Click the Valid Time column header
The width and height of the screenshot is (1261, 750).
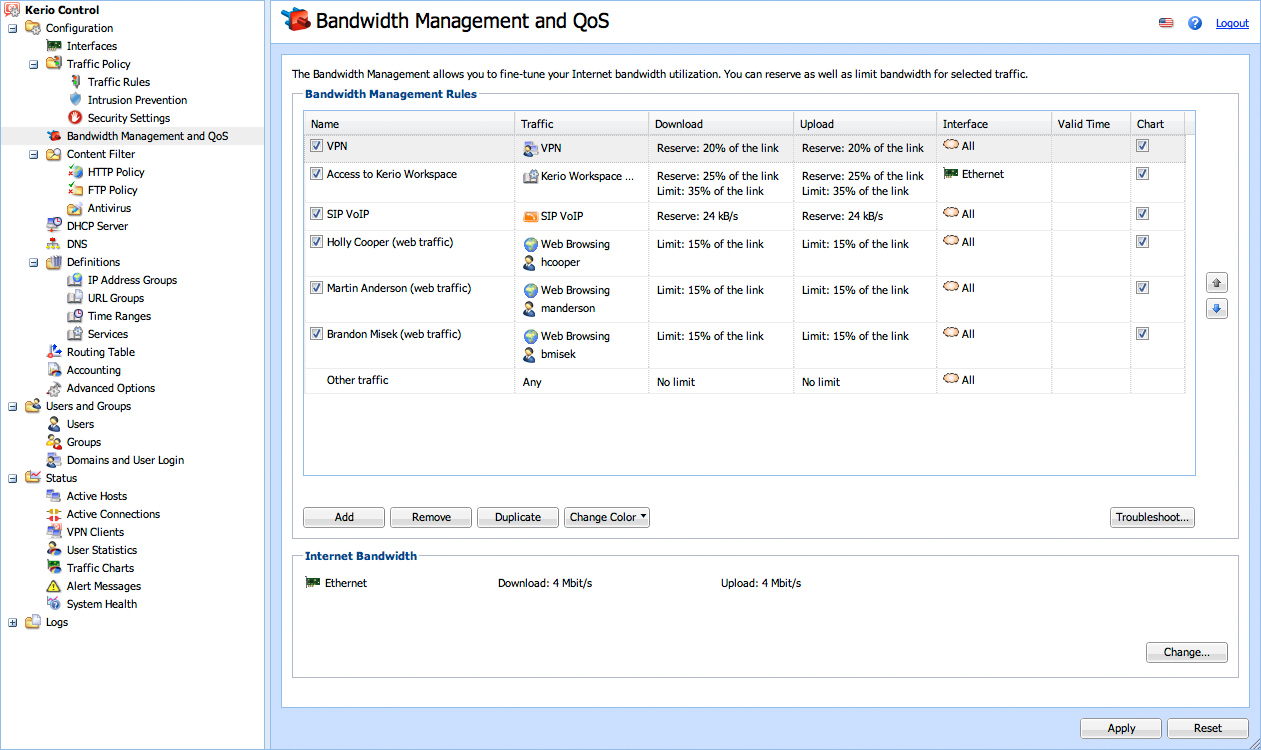(1091, 124)
